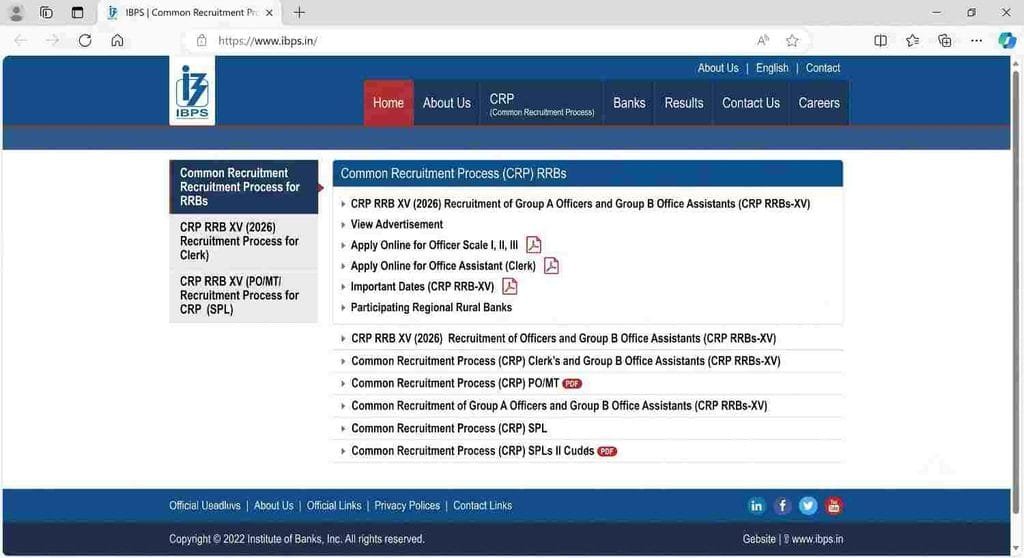The height and width of the screenshot is (558, 1024).
Task: Select CRP RRB XV (PO/MT/ SPL) sidebar item
Action: click(x=244, y=295)
